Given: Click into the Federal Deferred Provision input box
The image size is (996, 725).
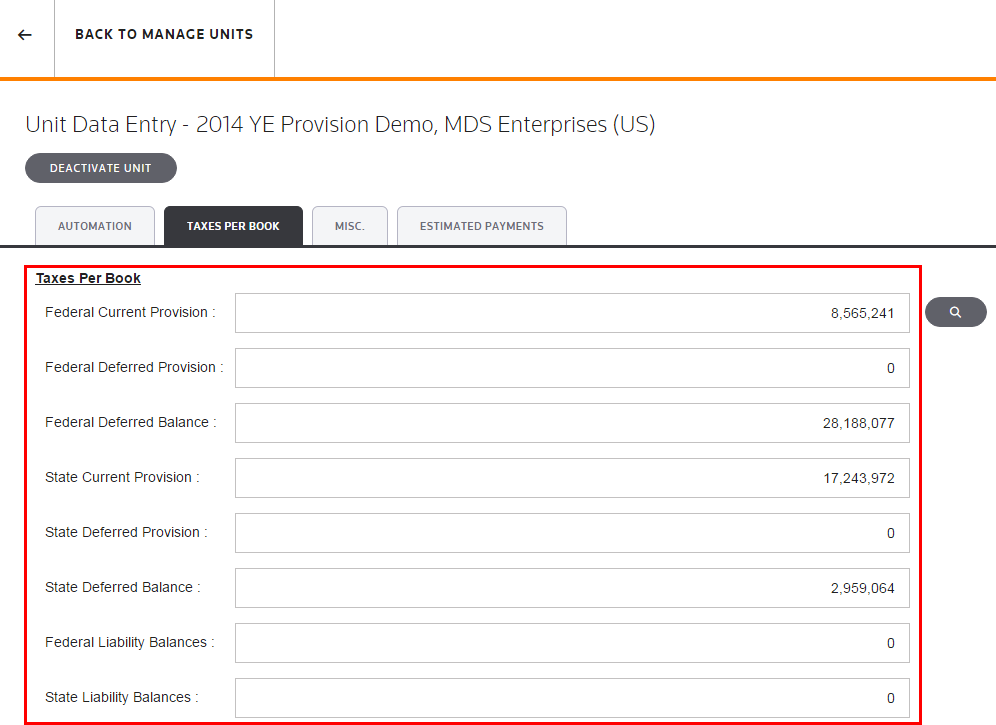Looking at the screenshot, I should pyautogui.click(x=572, y=368).
